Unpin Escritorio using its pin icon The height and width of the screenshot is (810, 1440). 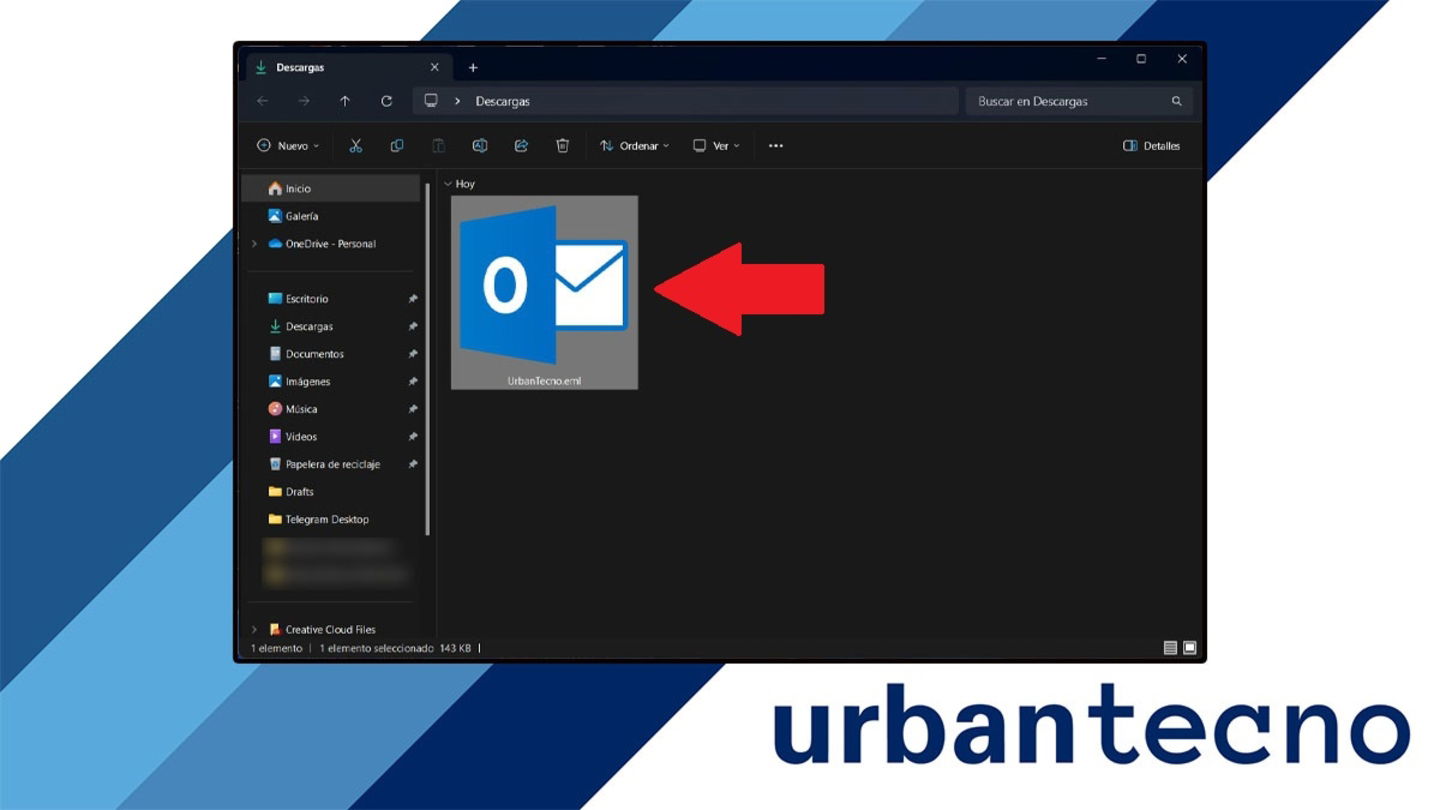click(x=413, y=299)
